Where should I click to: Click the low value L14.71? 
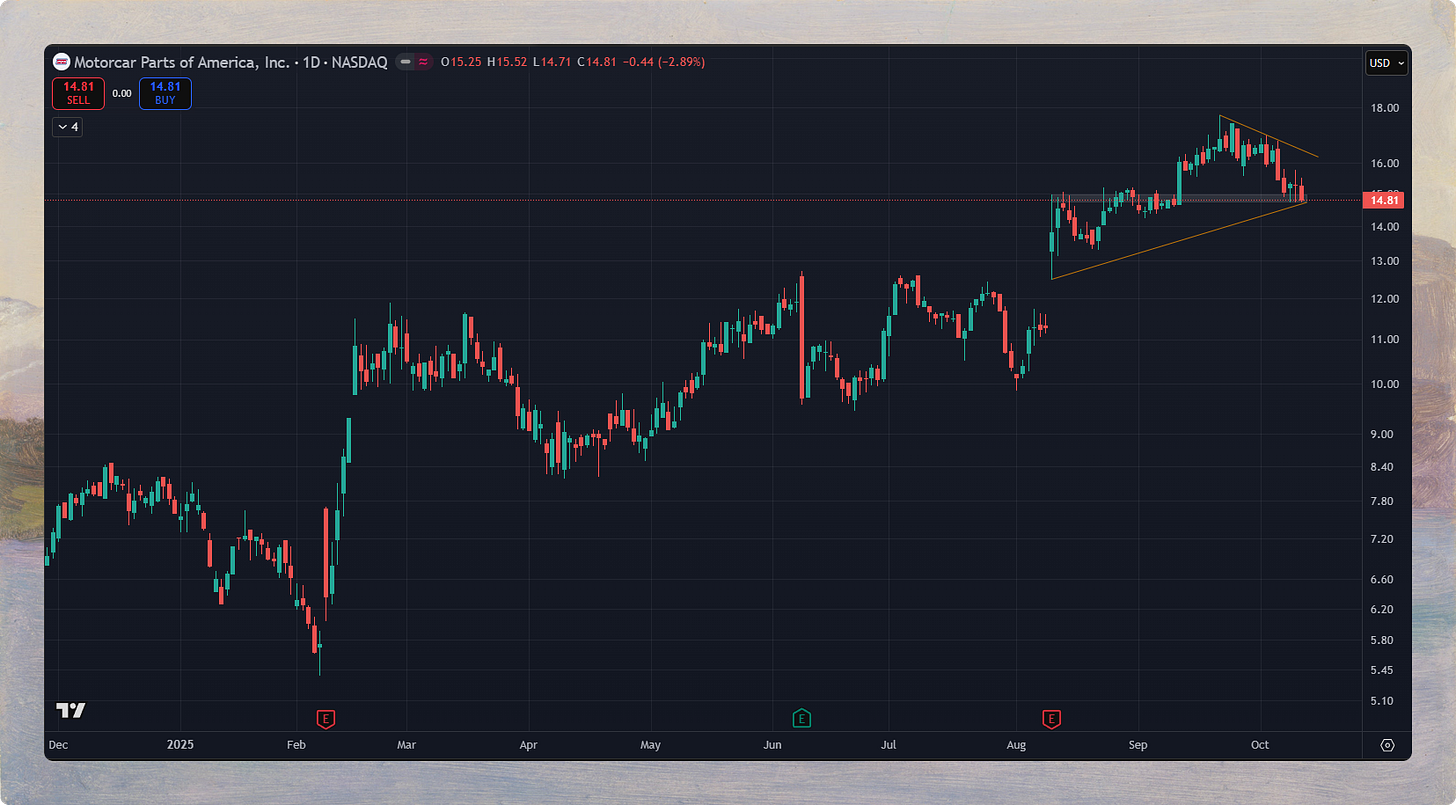pos(550,62)
